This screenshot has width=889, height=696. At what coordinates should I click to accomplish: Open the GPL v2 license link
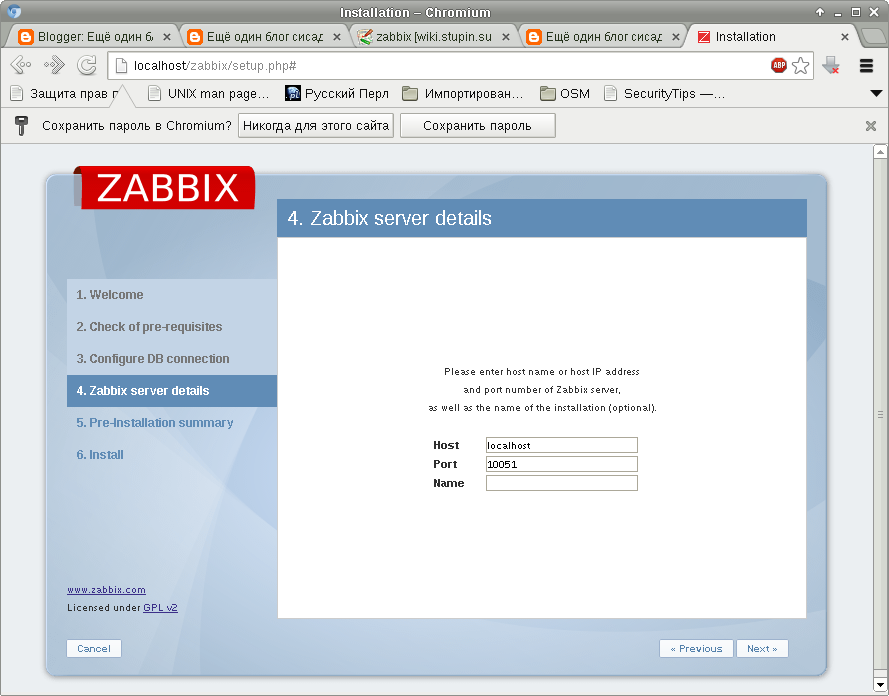(160, 608)
